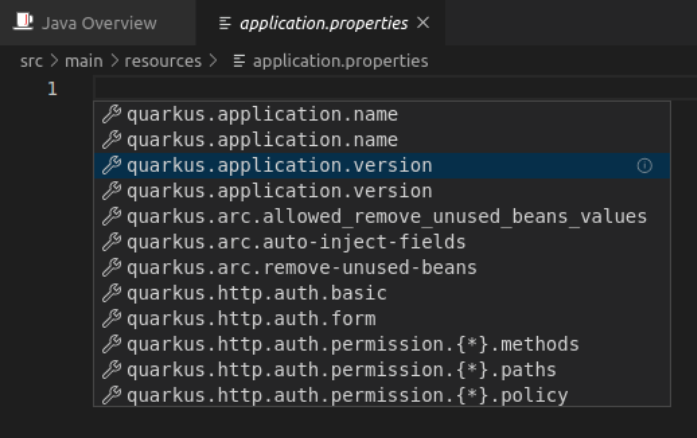This screenshot has width=697, height=438.
Task: Show more info for quarkus.application.version suggestion
Action: (x=644, y=165)
